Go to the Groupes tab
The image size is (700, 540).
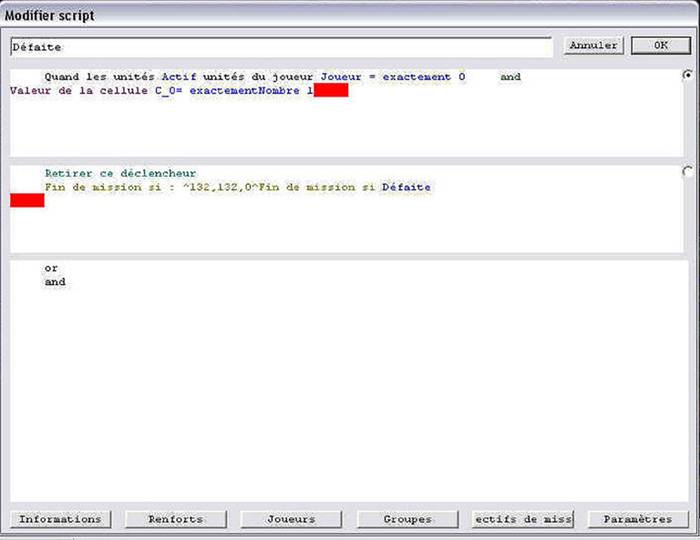click(407, 519)
